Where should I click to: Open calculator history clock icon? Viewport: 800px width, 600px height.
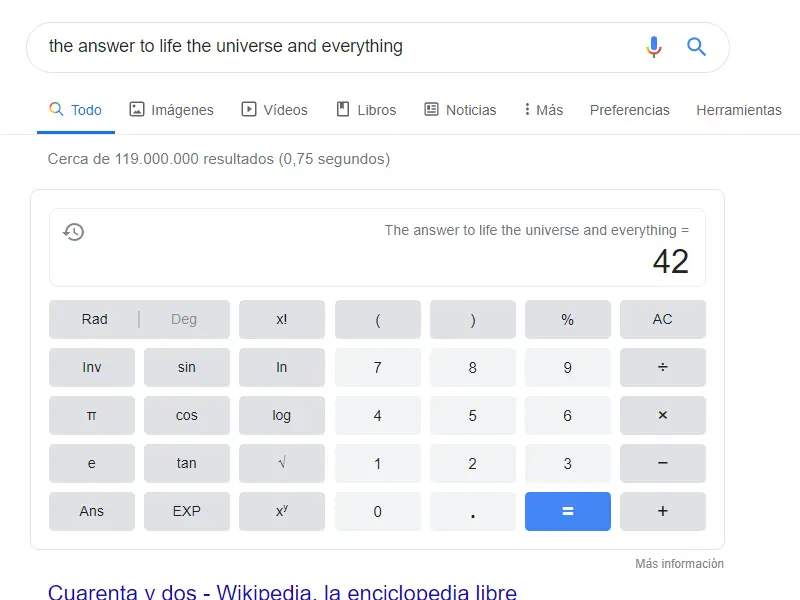[x=73, y=232]
